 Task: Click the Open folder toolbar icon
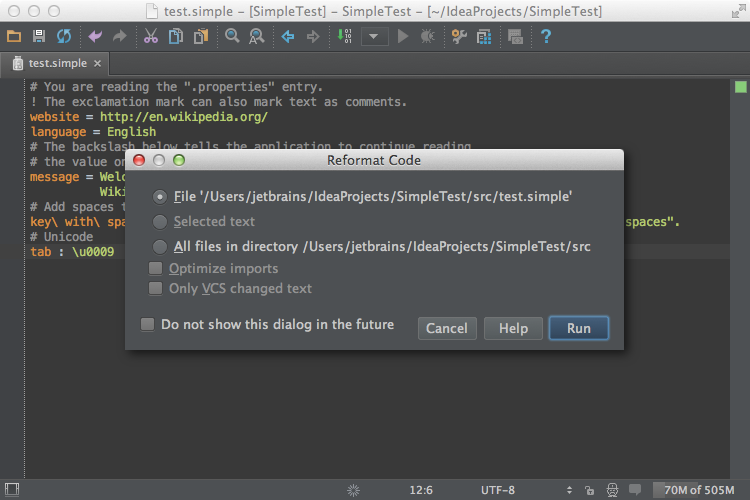(x=14, y=37)
